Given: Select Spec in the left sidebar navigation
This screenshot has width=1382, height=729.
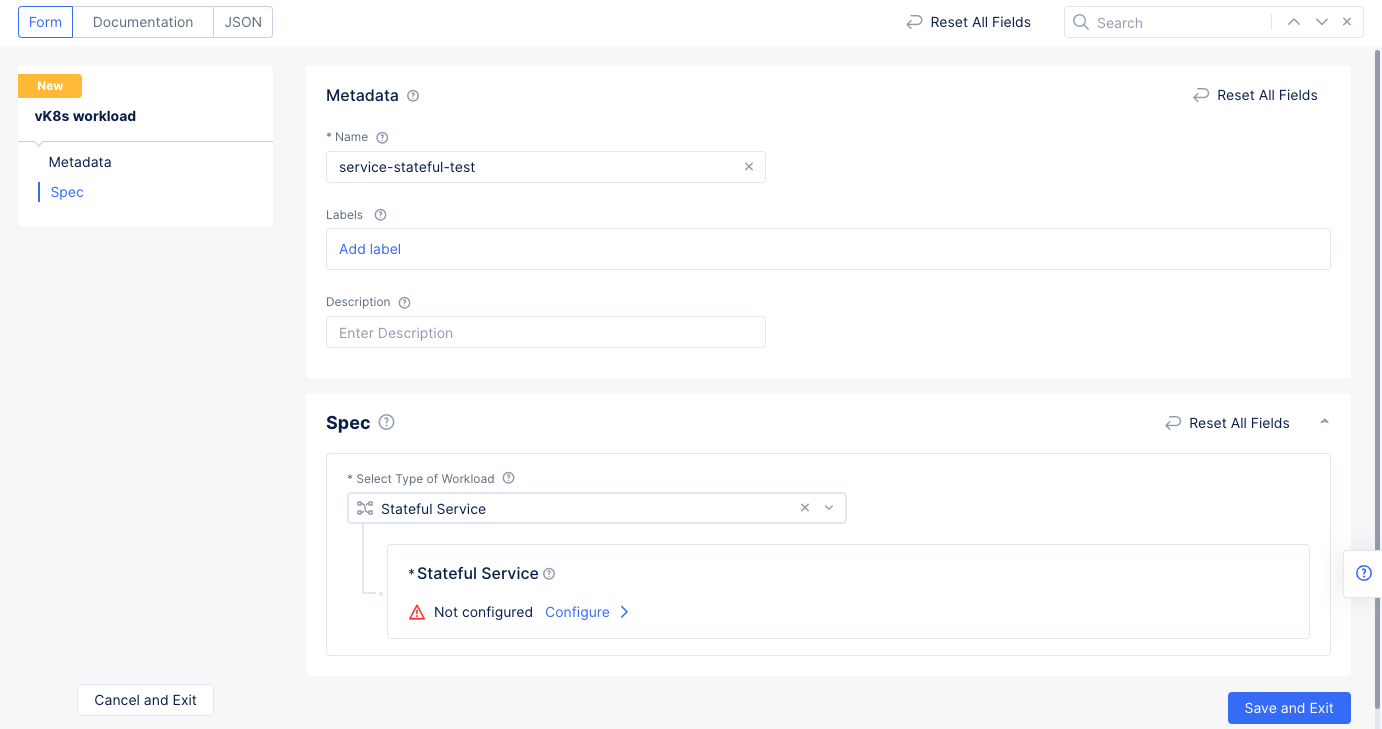Looking at the screenshot, I should pyautogui.click(x=66, y=191).
